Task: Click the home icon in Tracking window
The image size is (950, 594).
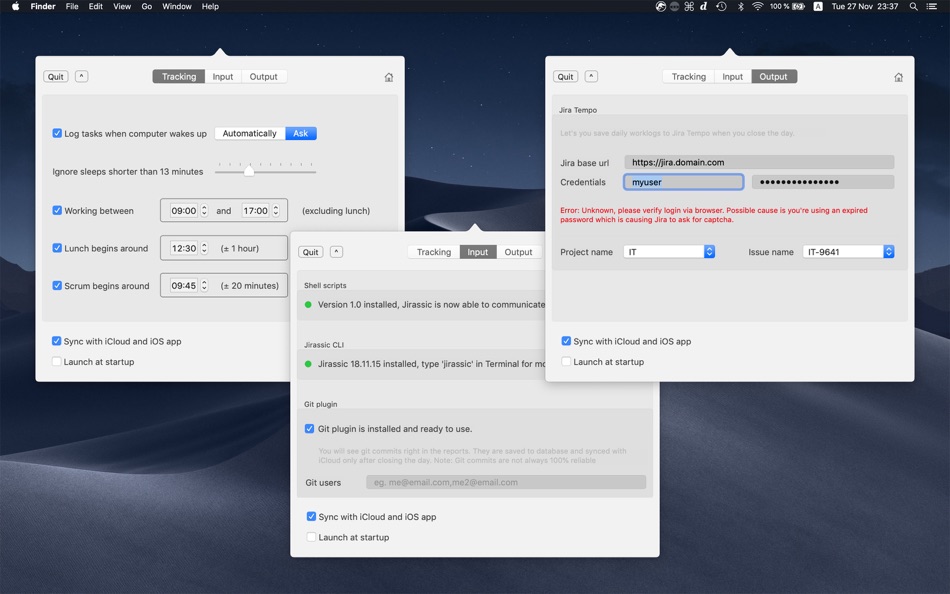Action: [x=389, y=77]
